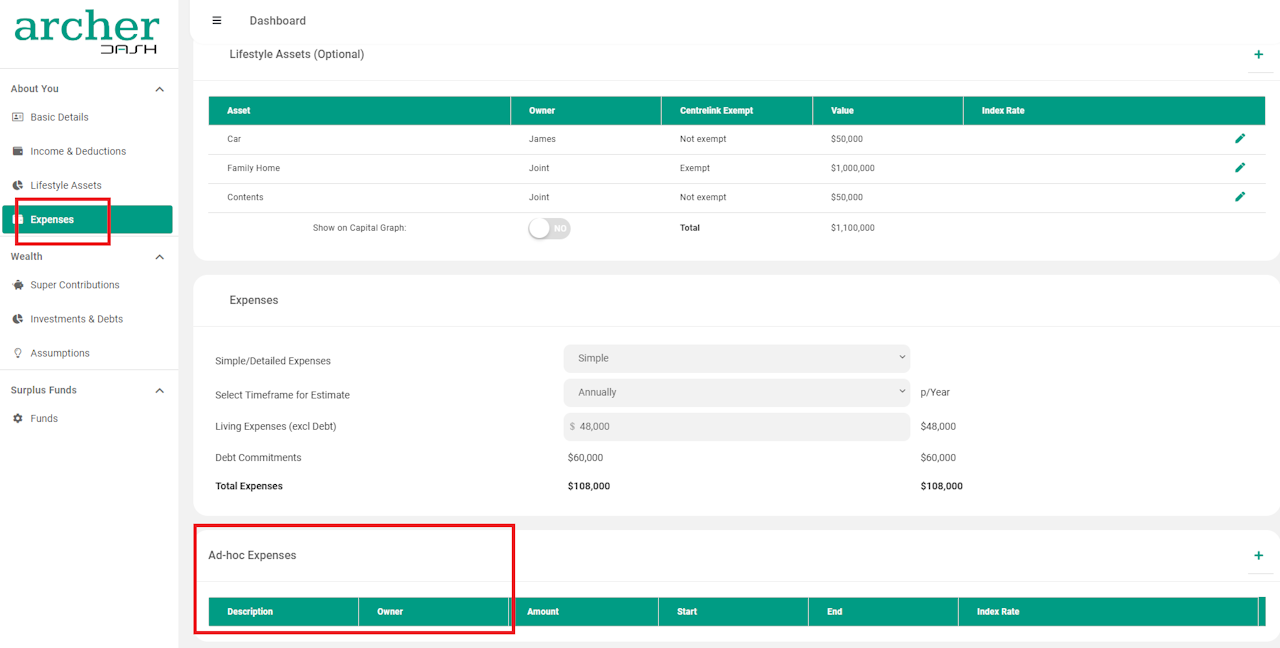Add a new ad-hoc expense with plus icon
This screenshot has height=648, width=1280.
pyautogui.click(x=1258, y=556)
